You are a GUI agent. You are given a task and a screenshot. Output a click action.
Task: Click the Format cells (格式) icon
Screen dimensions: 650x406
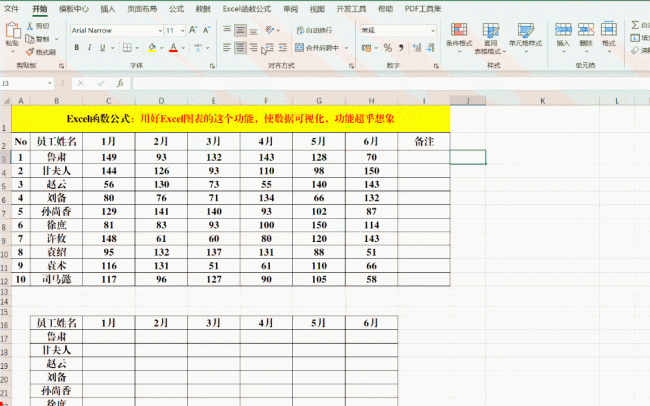609,29
